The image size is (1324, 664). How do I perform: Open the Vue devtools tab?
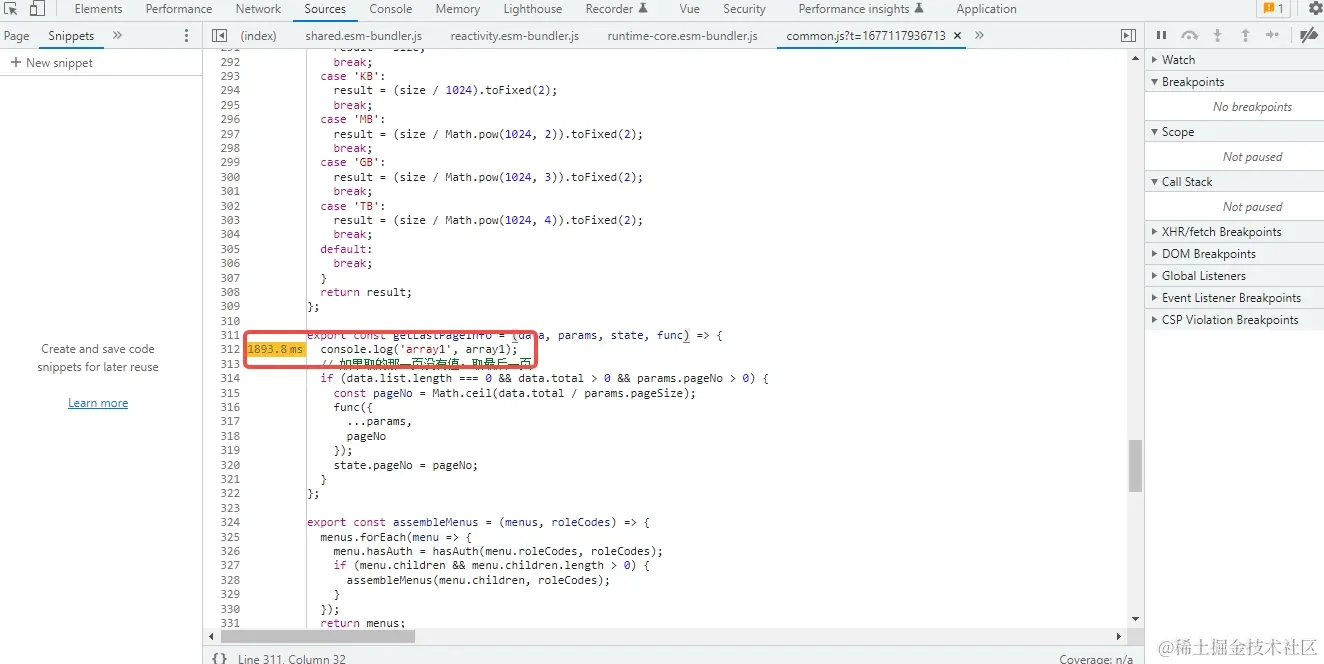pos(689,9)
